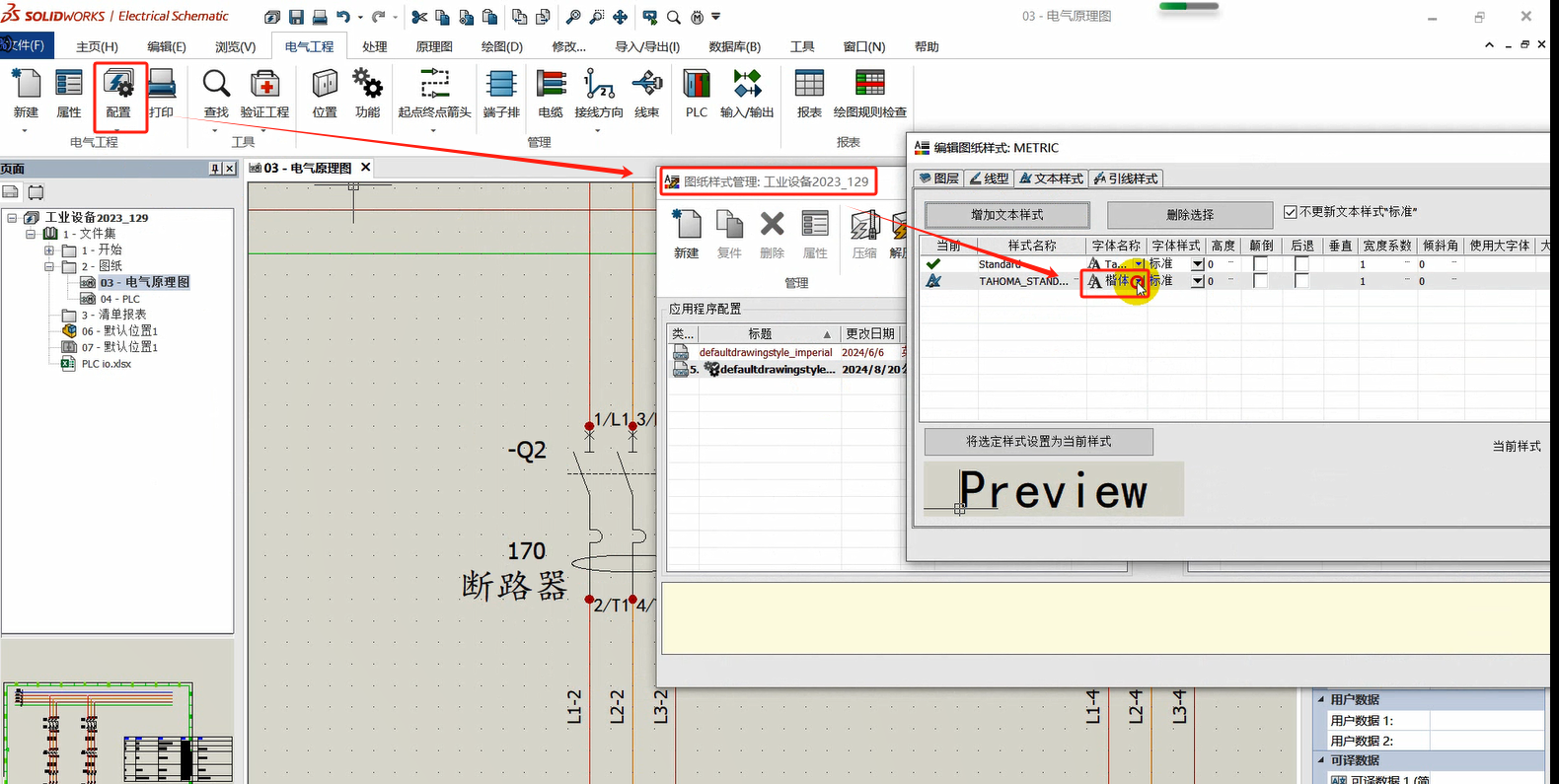Click the magnifier search icon in title bar

pos(674,17)
